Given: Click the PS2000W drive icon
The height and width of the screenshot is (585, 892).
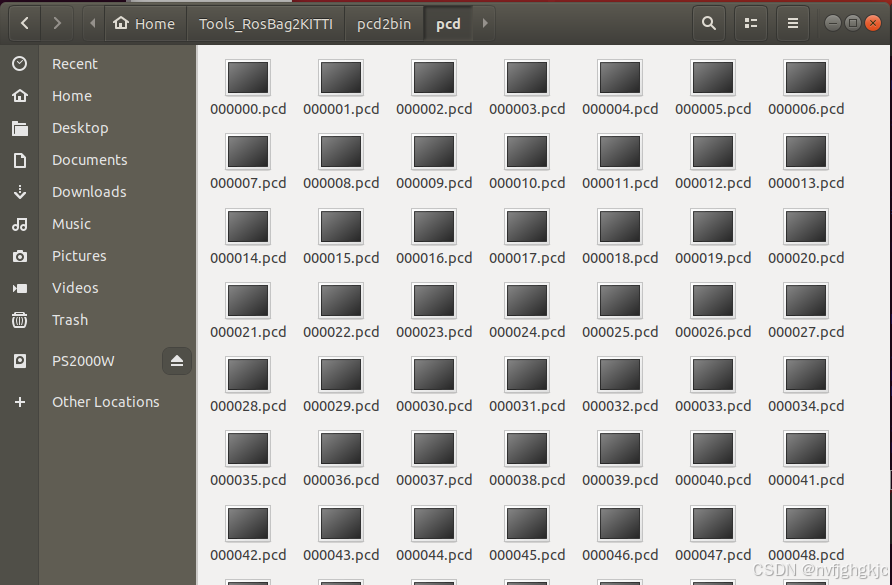Looking at the screenshot, I should (20, 361).
